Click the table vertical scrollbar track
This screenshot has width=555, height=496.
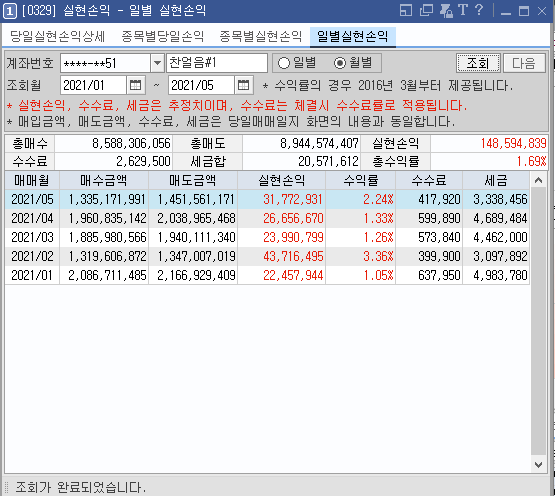(x=538, y=322)
